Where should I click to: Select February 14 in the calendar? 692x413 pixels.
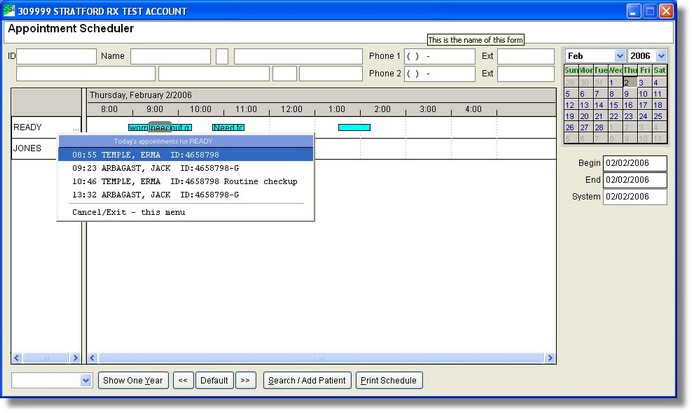[x=599, y=105]
